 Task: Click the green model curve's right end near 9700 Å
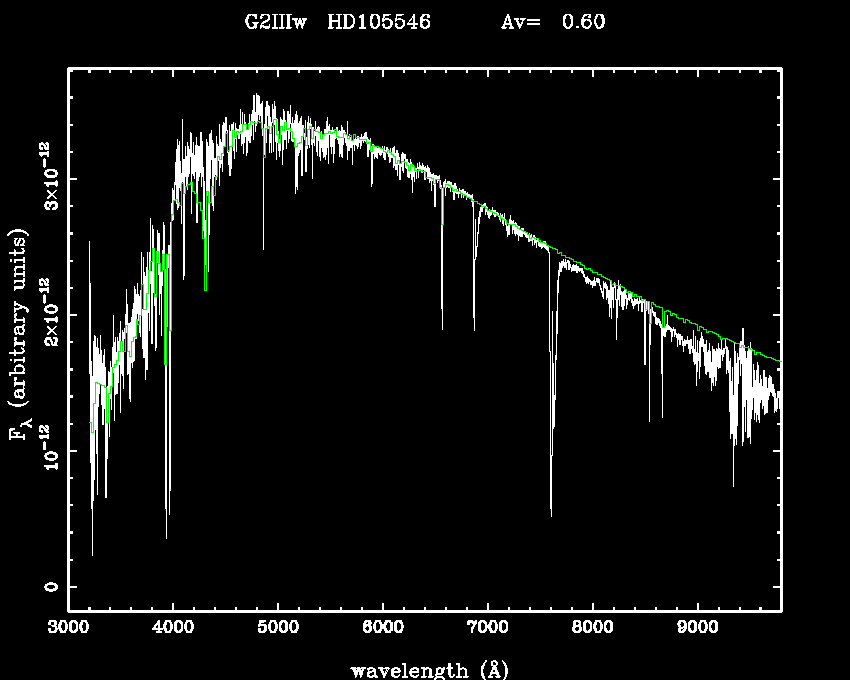pyautogui.click(x=777, y=360)
